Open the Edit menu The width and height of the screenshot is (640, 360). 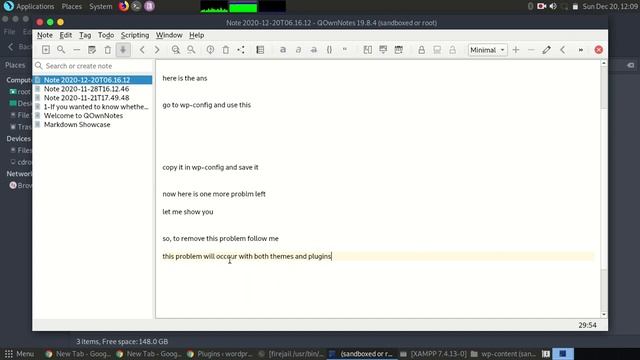point(66,35)
